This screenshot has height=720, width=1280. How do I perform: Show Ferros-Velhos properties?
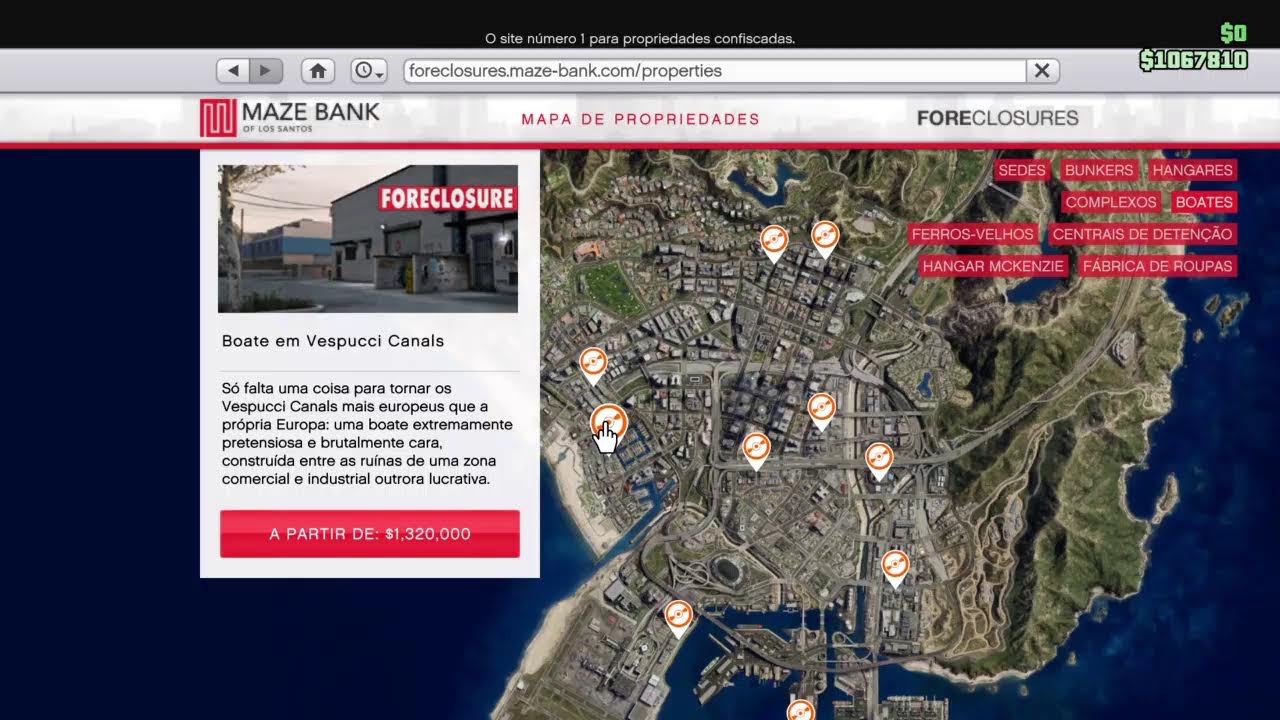tap(973, 234)
